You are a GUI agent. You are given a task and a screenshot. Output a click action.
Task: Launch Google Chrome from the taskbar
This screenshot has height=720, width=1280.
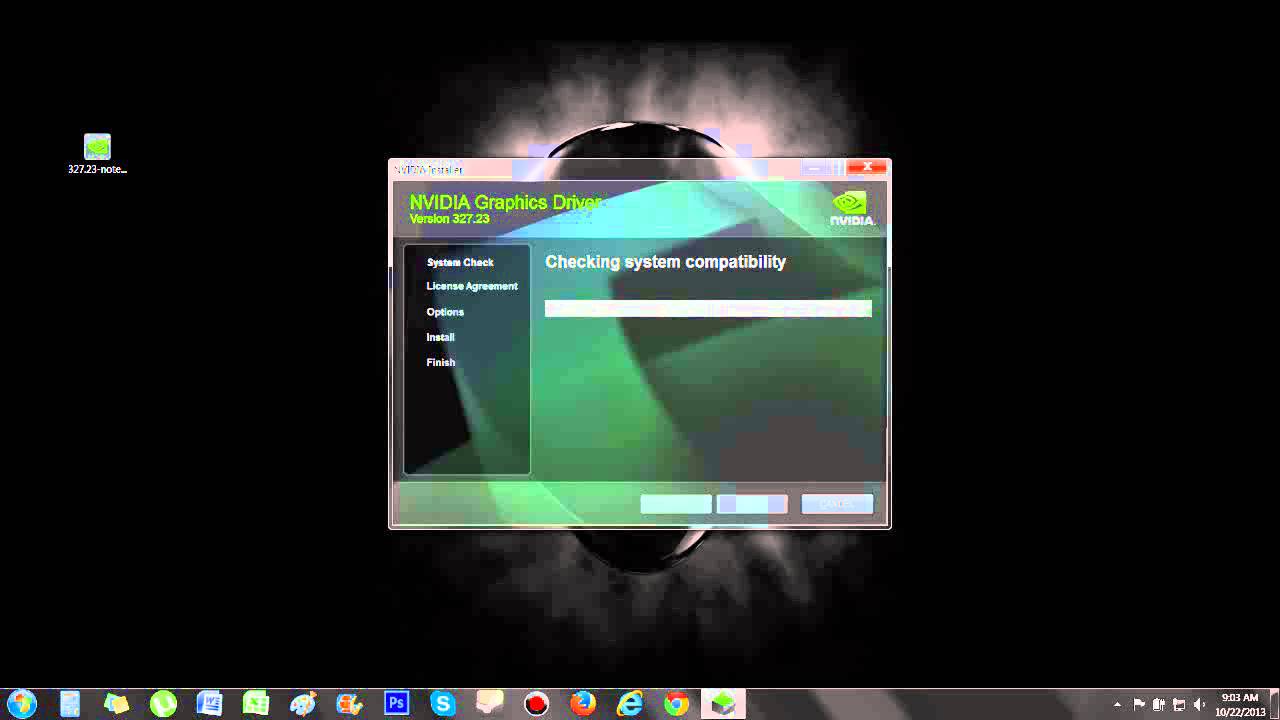click(677, 704)
